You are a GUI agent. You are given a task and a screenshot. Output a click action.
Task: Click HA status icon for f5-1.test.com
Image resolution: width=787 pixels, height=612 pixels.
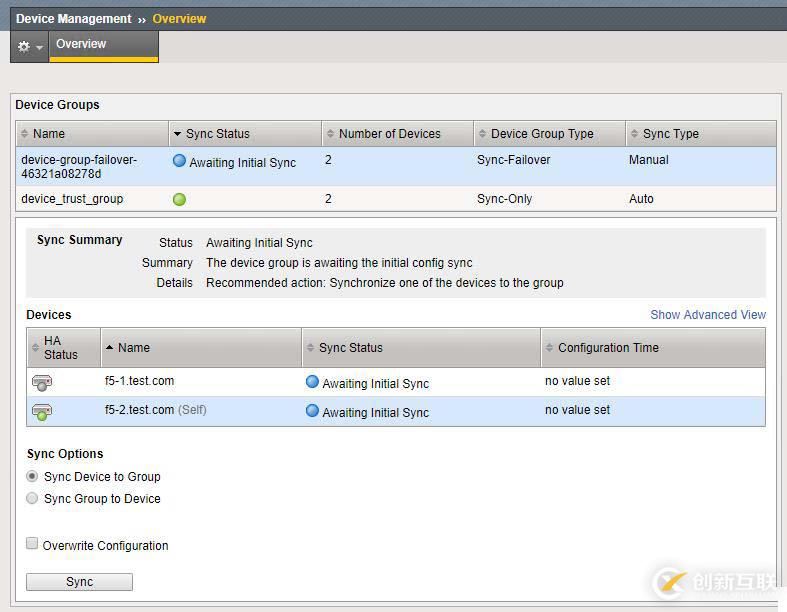point(42,382)
